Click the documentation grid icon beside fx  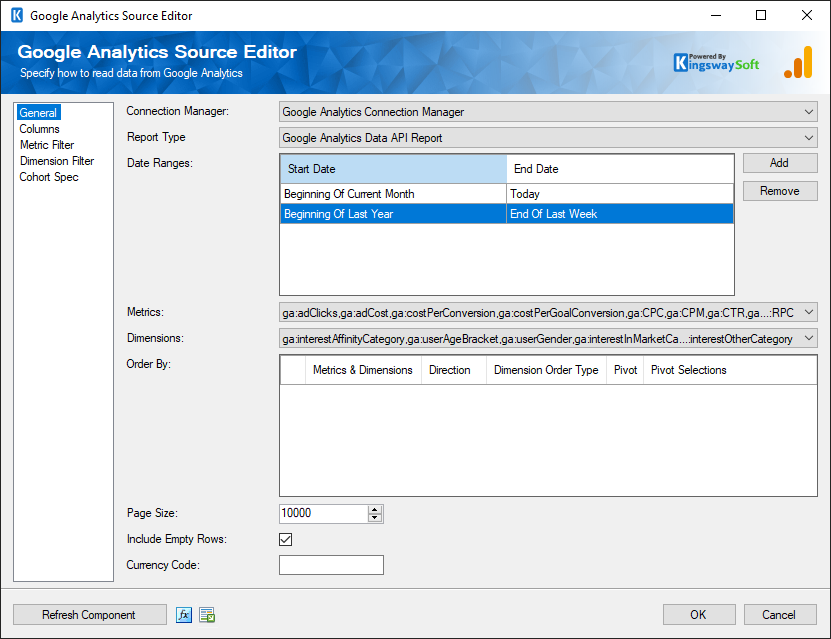207,615
